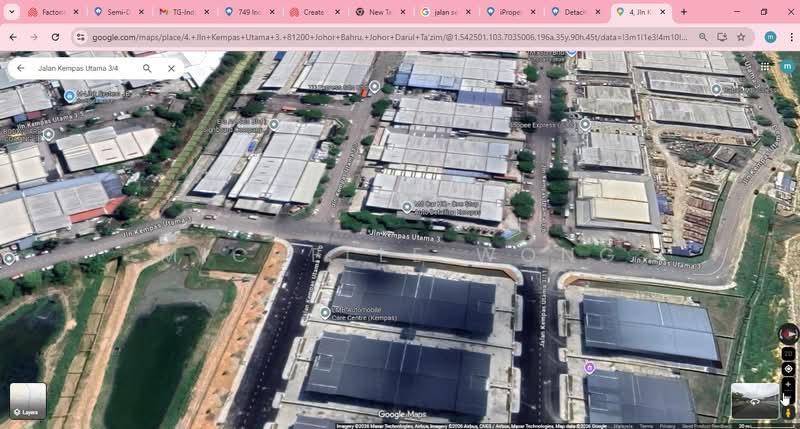
Task: Clear search with the X button
Action: coord(171,69)
